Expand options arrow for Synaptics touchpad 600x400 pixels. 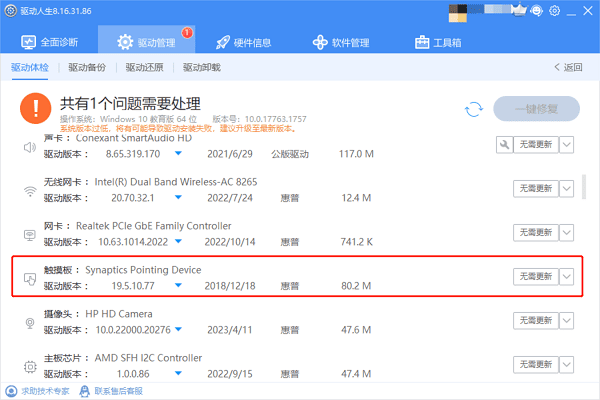coord(566,277)
